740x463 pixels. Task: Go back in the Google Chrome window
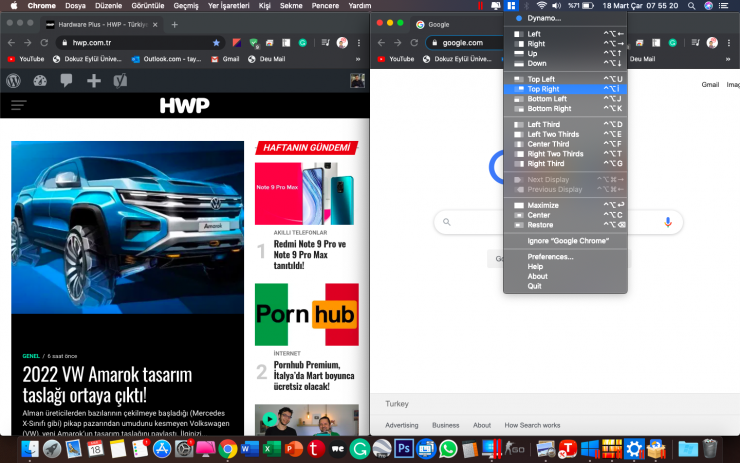[x=381, y=42]
